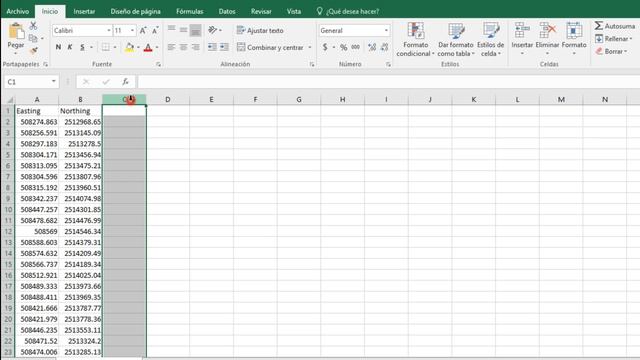Click the Borders icon
The height and width of the screenshot is (360, 640).
click(106, 47)
